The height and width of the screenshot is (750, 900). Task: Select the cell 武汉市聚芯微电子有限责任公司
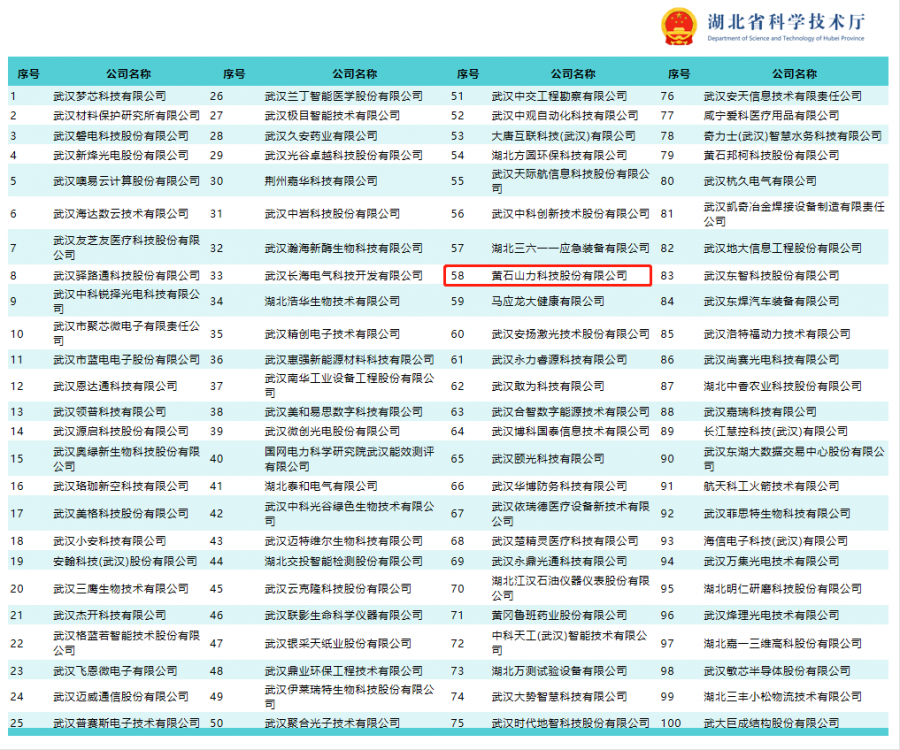126,333
